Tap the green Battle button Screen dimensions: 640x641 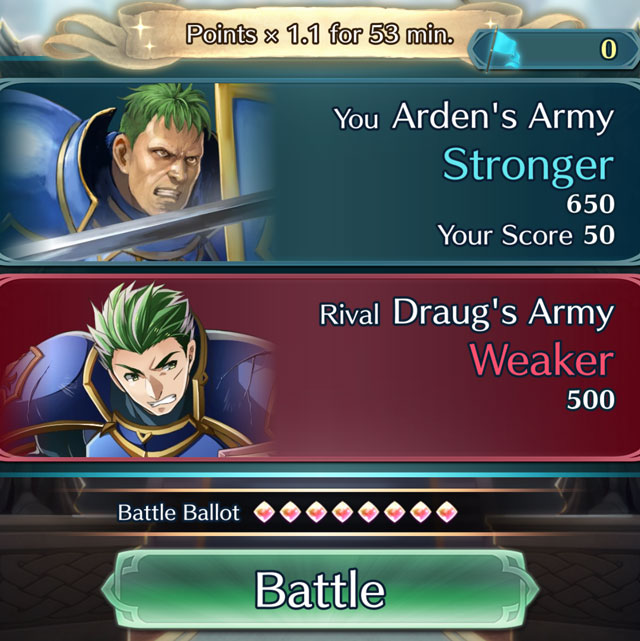(x=320, y=590)
